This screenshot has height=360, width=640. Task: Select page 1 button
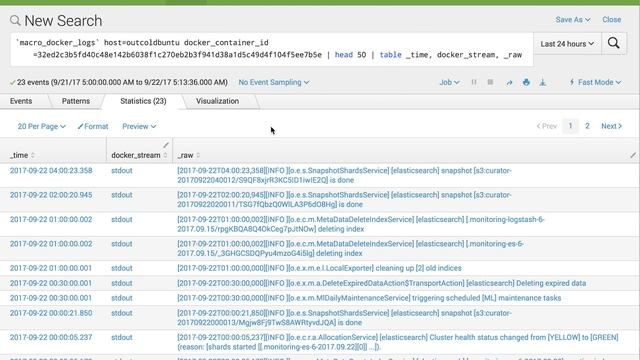click(x=570, y=126)
